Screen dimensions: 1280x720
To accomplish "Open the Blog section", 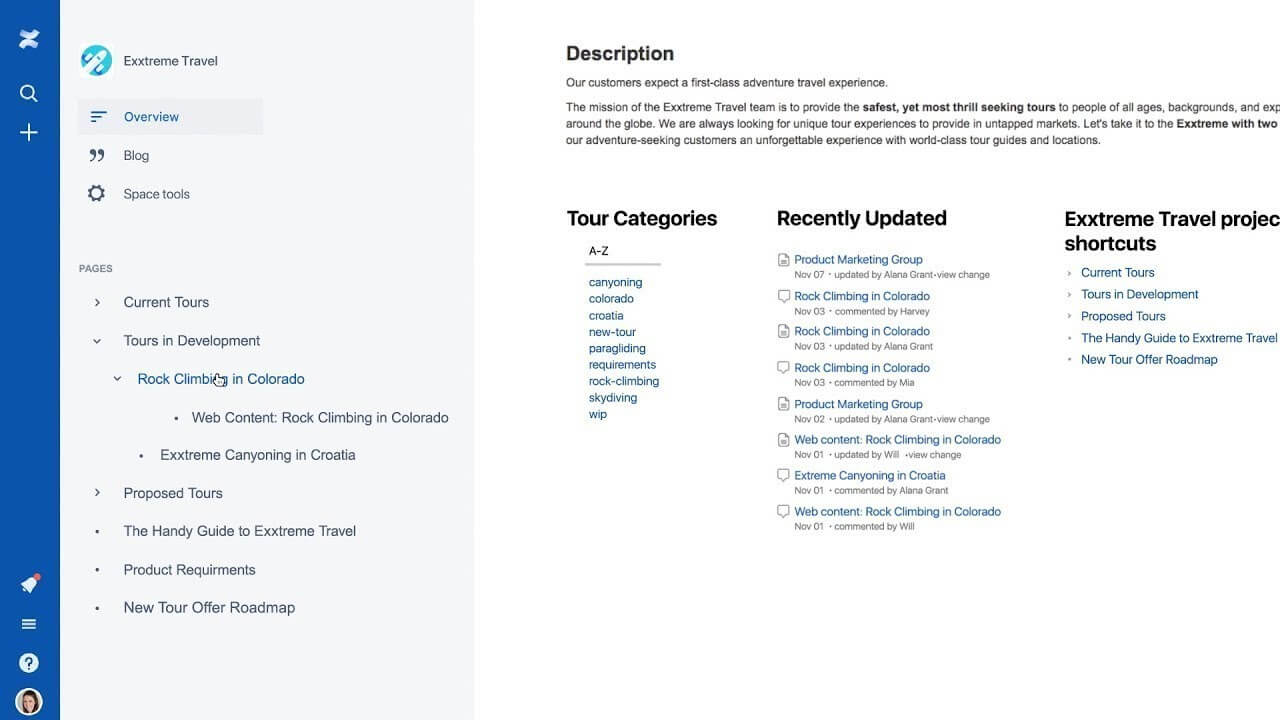I will [137, 155].
